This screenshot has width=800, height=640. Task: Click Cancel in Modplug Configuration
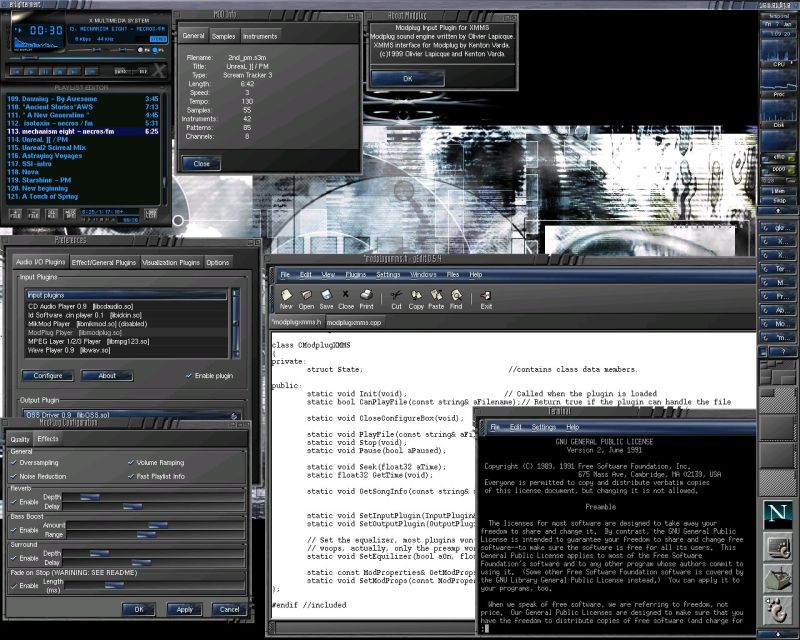point(229,609)
